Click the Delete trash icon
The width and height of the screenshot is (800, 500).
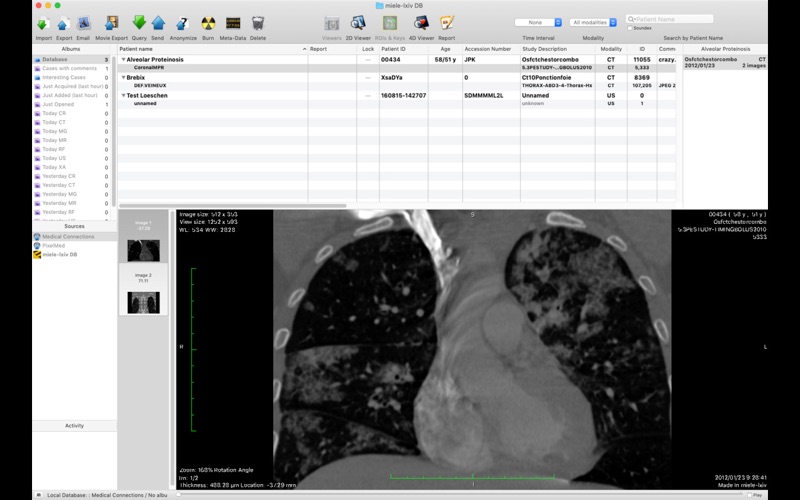point(258,23)
